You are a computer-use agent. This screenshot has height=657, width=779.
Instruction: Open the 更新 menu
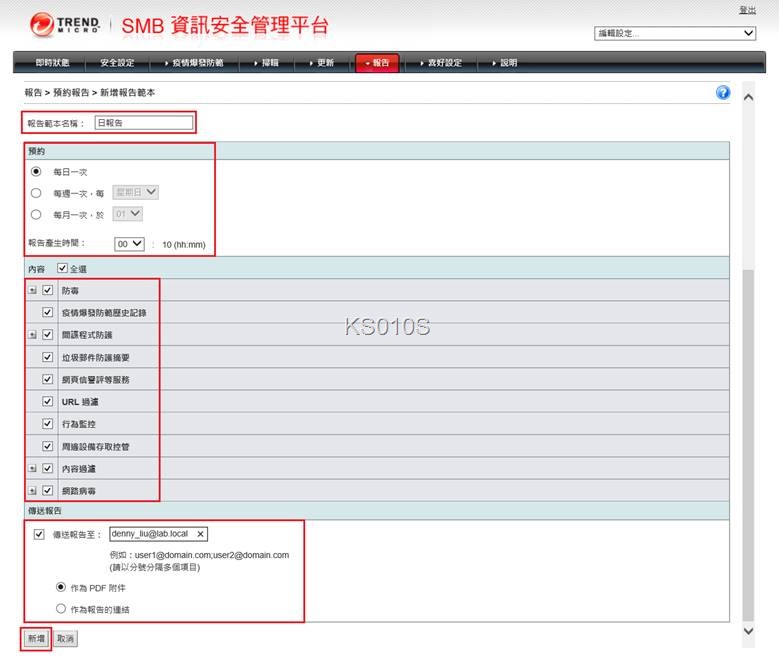click(322, 63)
